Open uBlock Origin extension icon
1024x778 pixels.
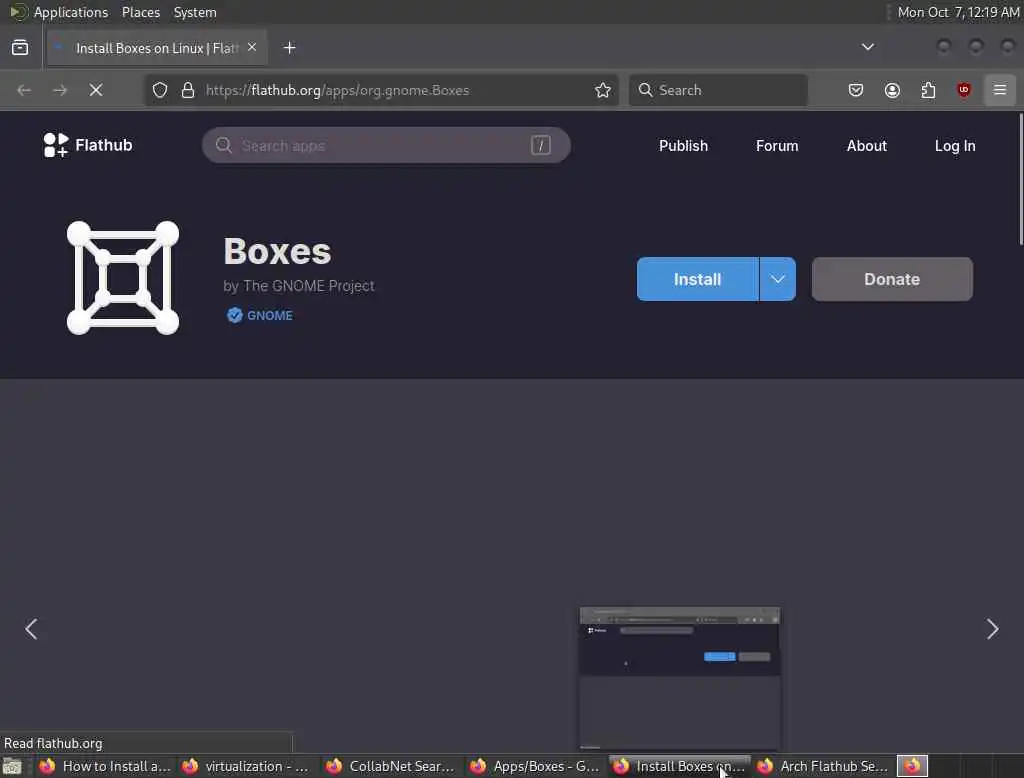964,90
